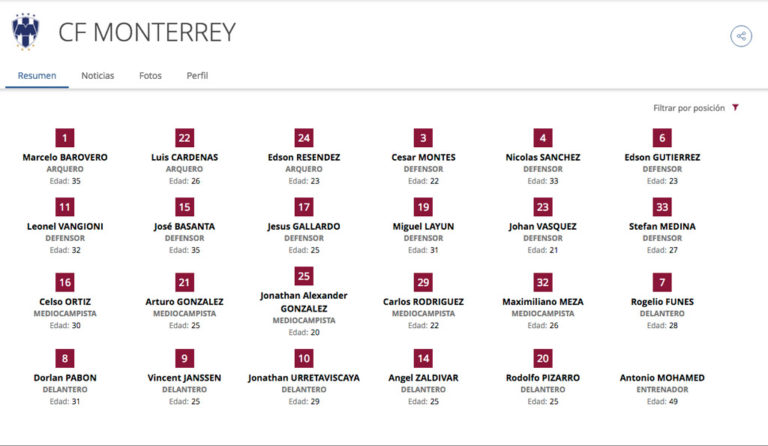The image size is (768, 446).
Task: Choose Carlos RODRIGUEZ from the squad
Action: (x=423, y=302)
